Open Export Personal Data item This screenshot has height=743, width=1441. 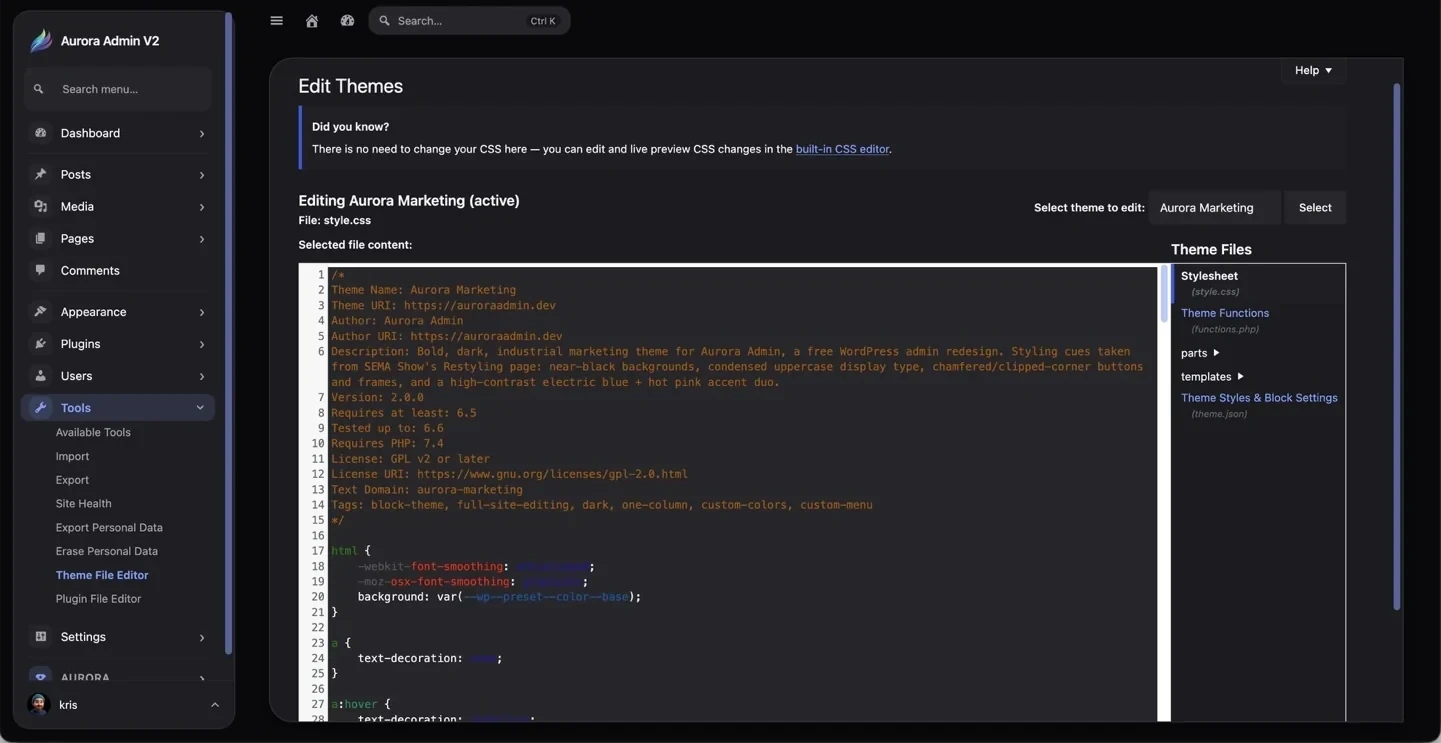coord(109,528)
